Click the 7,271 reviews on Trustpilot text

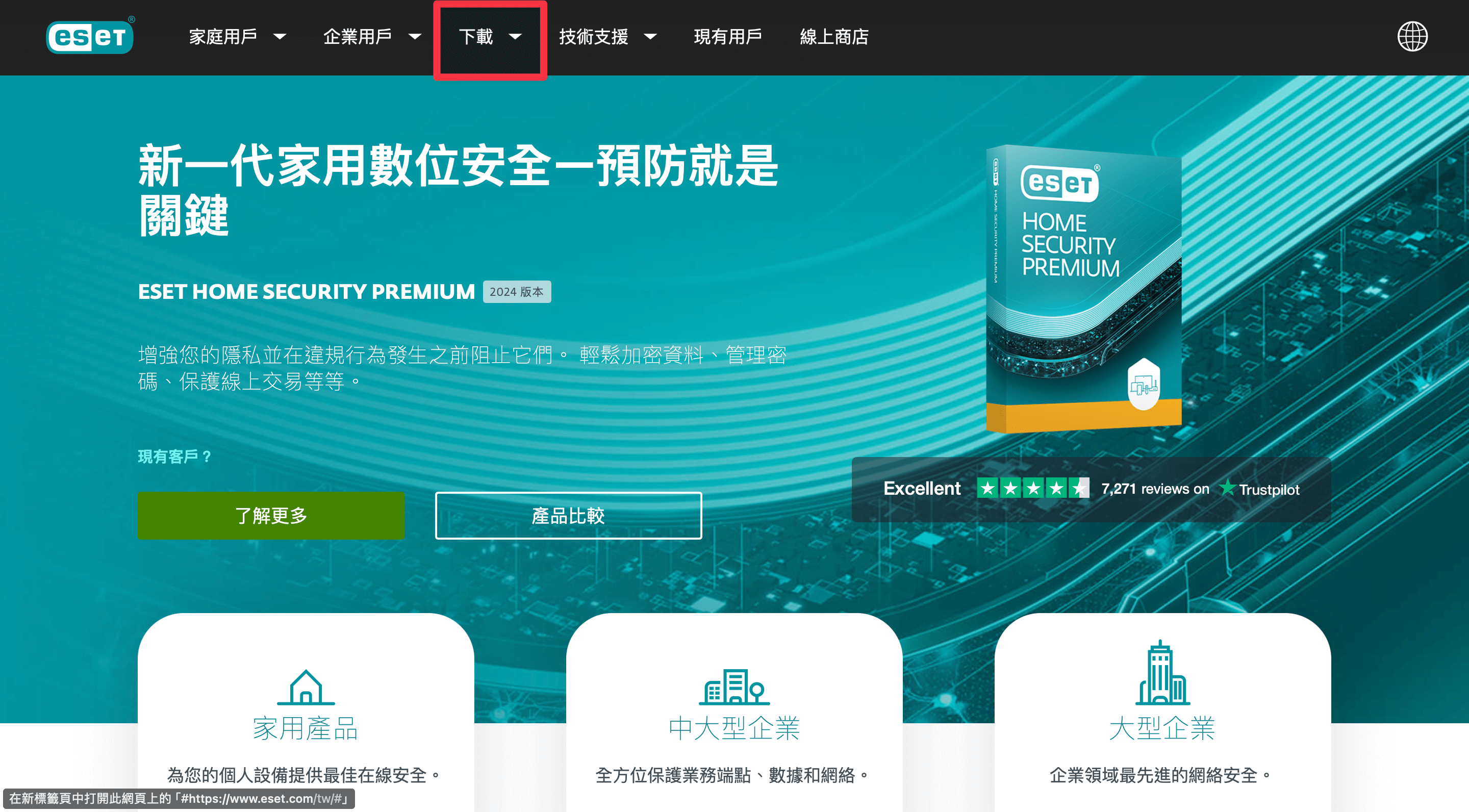tap(1200, 489)
